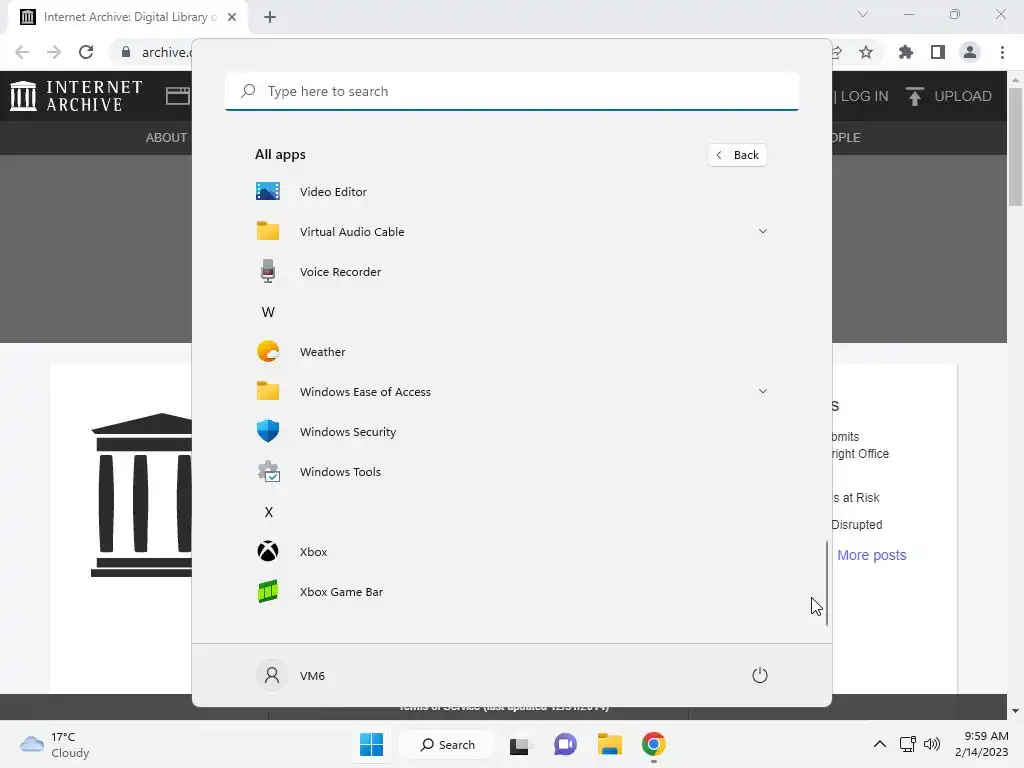Show hidden icons in the system tray
Viewport: 1024px width, 768px height.
[880, 744]
